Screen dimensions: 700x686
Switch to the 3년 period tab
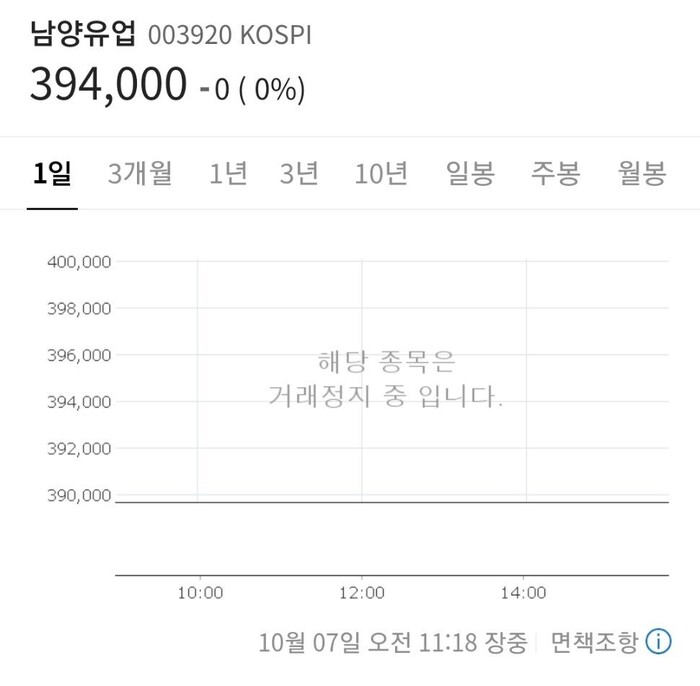pyautogui.click(x=299, y=173)
